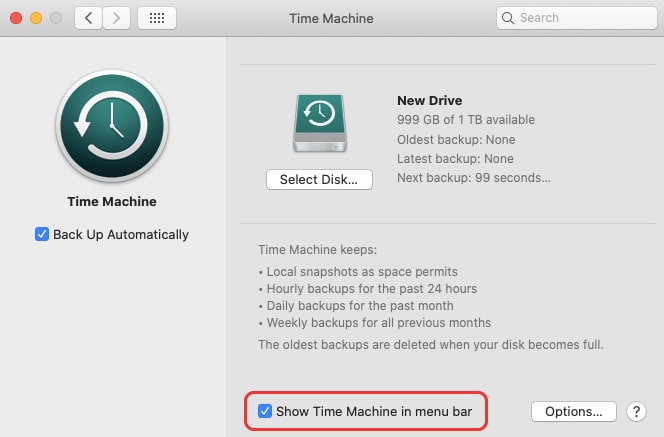Go forward with the right chevron button
This screenshot has width=664, height=437.
coord(116,18)
